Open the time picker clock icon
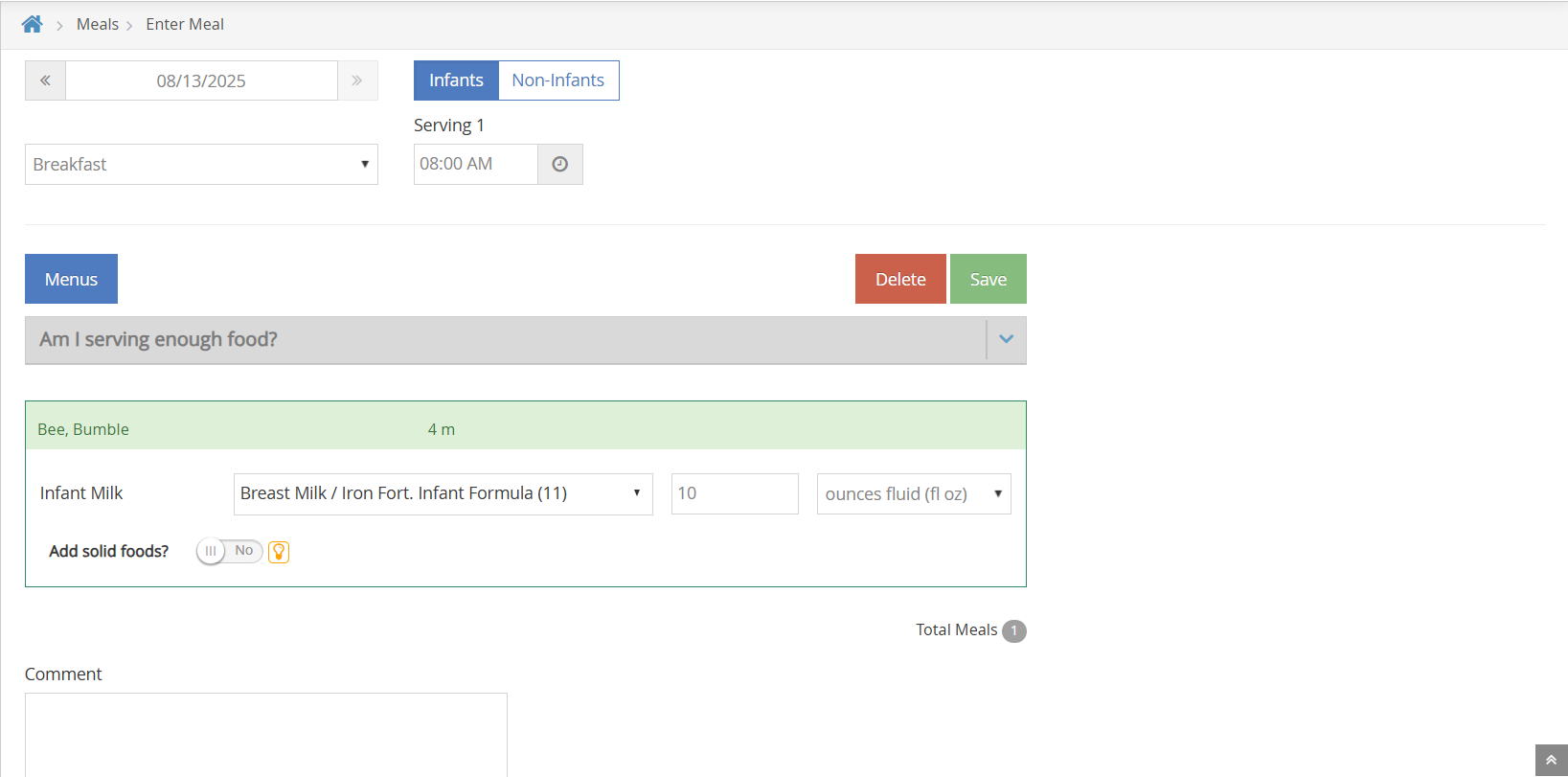 tap(560, 164)
